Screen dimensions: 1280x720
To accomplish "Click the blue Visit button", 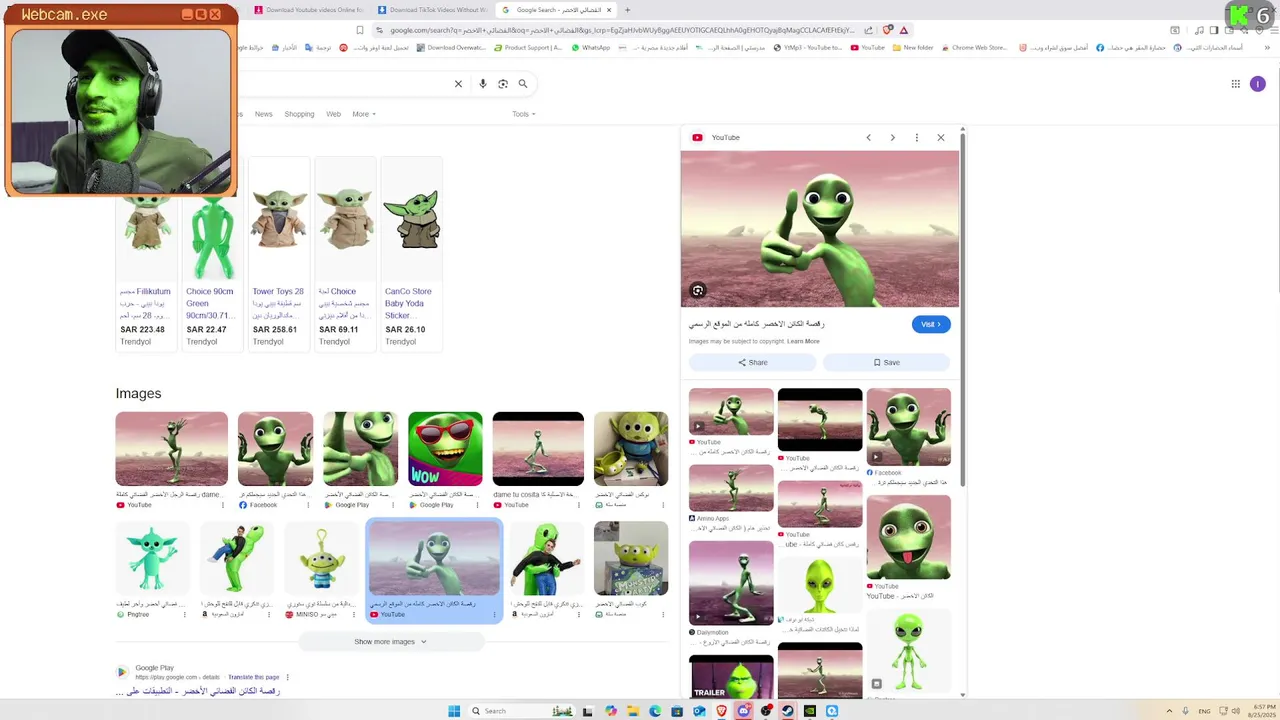I will 931,324.
